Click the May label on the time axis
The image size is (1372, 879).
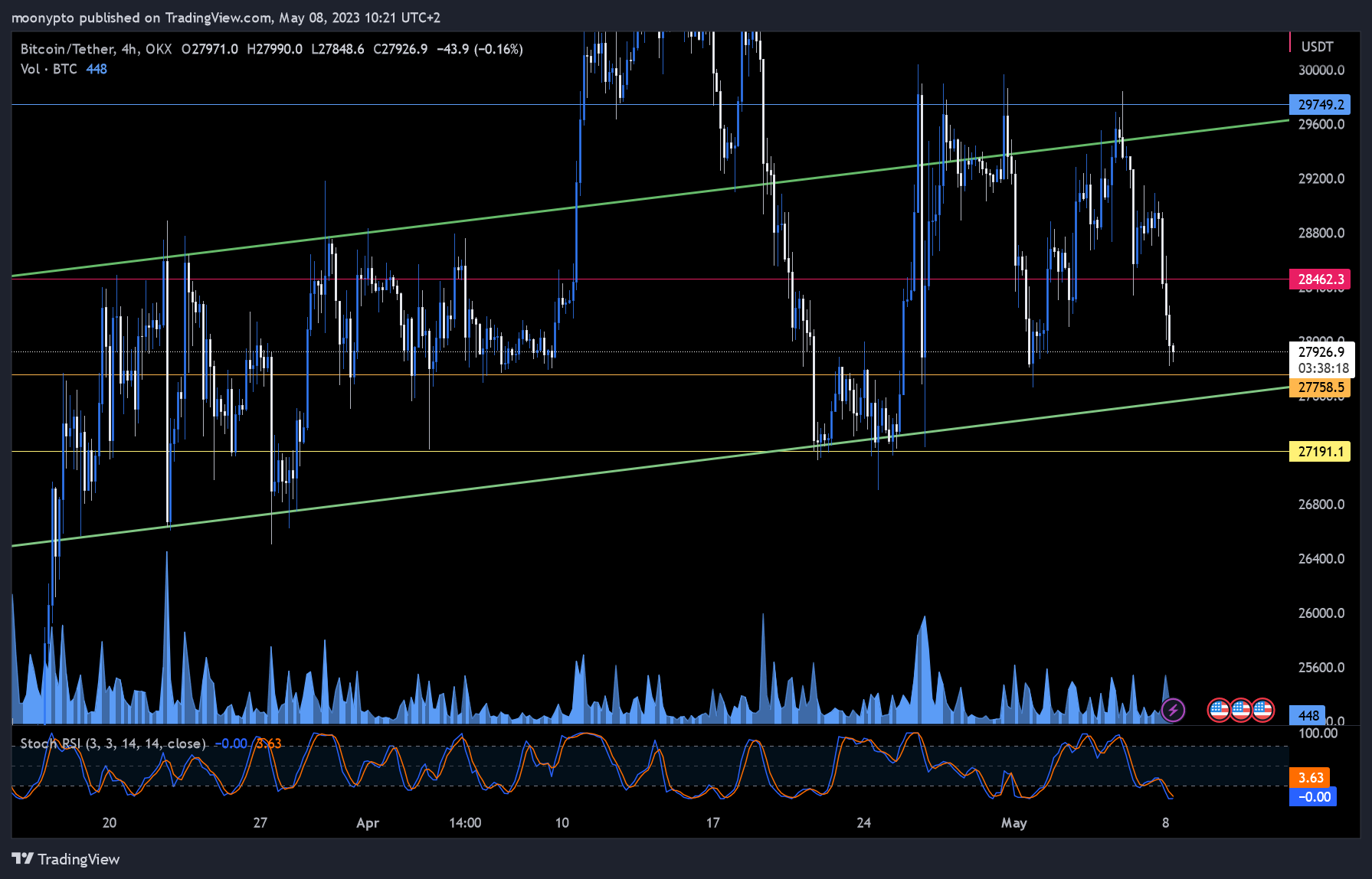1013,823
